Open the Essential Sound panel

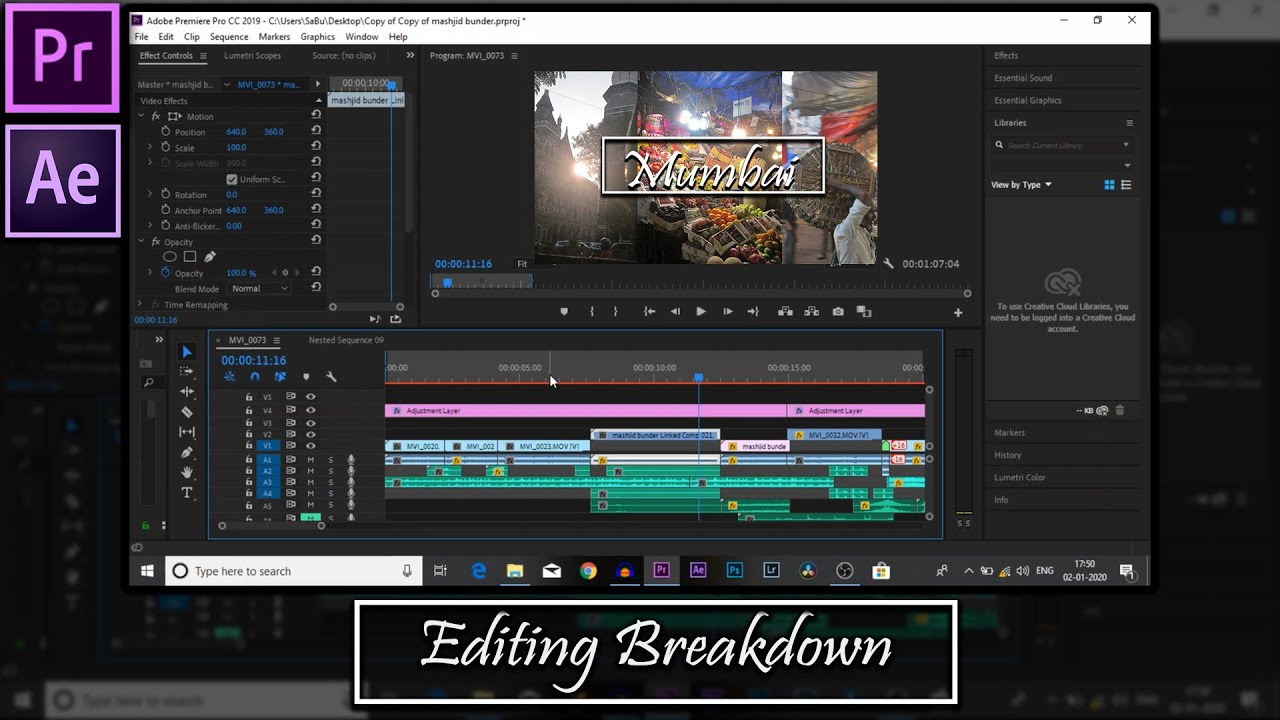tap(1023, 78)
